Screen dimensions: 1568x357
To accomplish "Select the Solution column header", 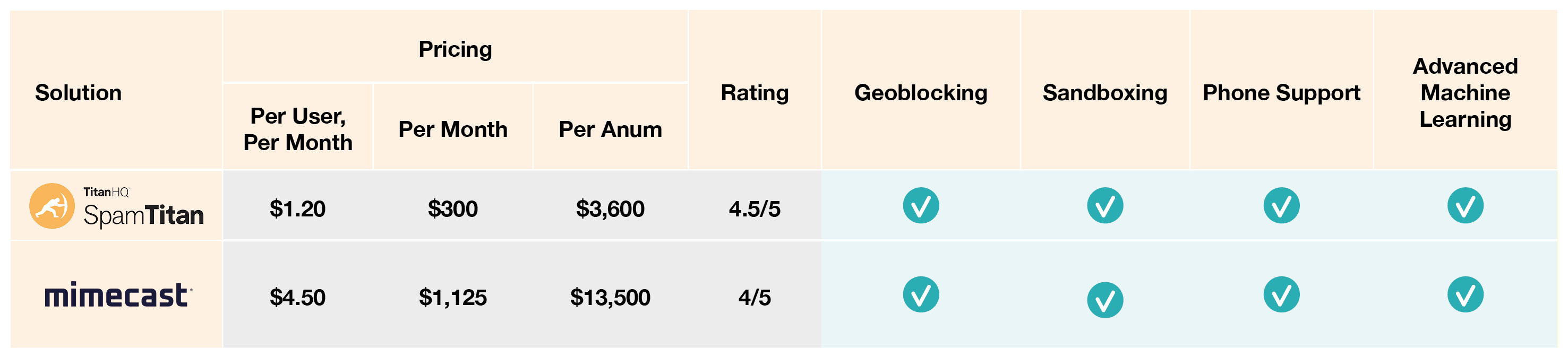I will coord(79,92).
